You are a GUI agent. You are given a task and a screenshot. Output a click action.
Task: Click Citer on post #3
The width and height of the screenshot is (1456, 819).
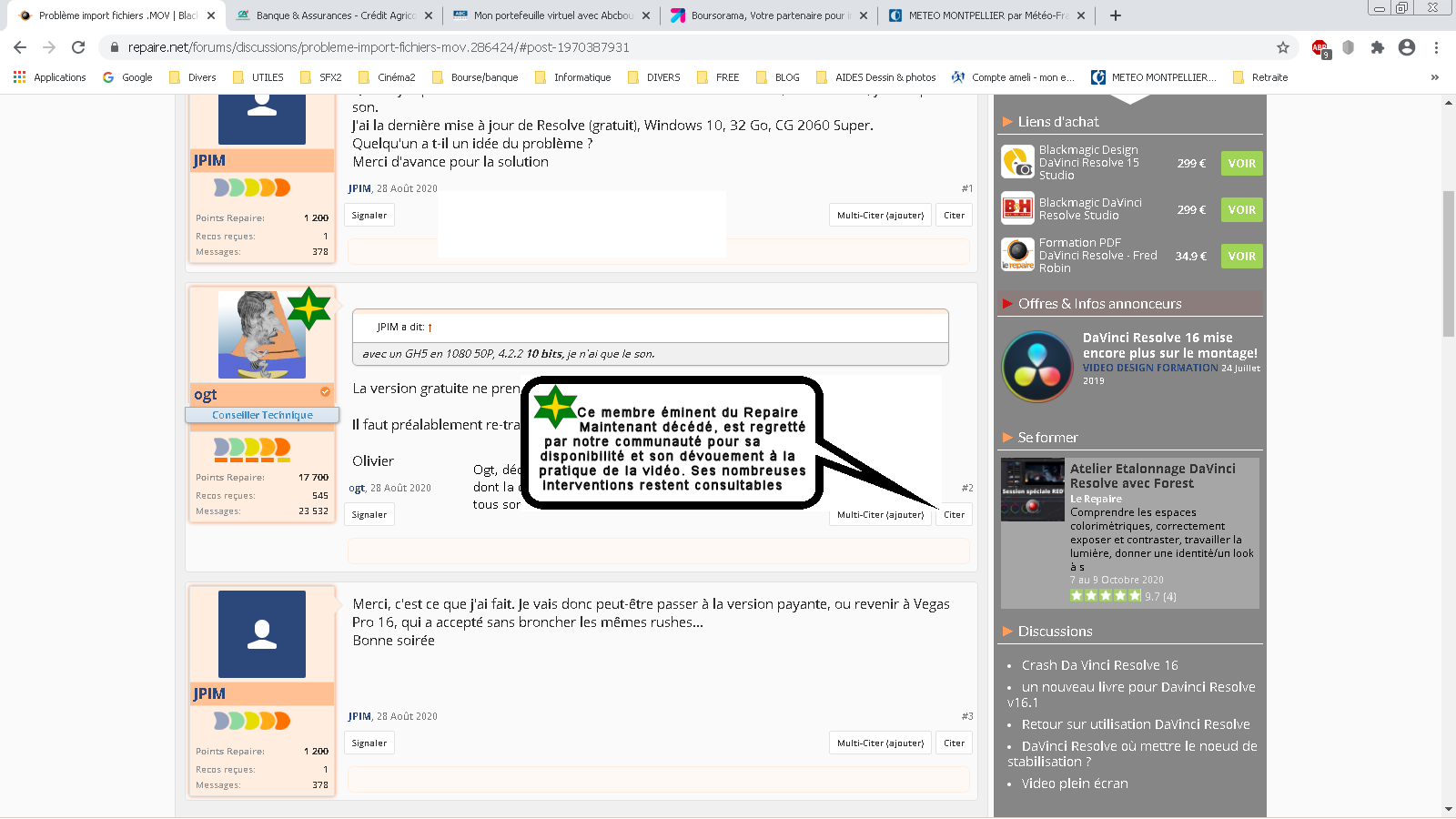(954, 743)
